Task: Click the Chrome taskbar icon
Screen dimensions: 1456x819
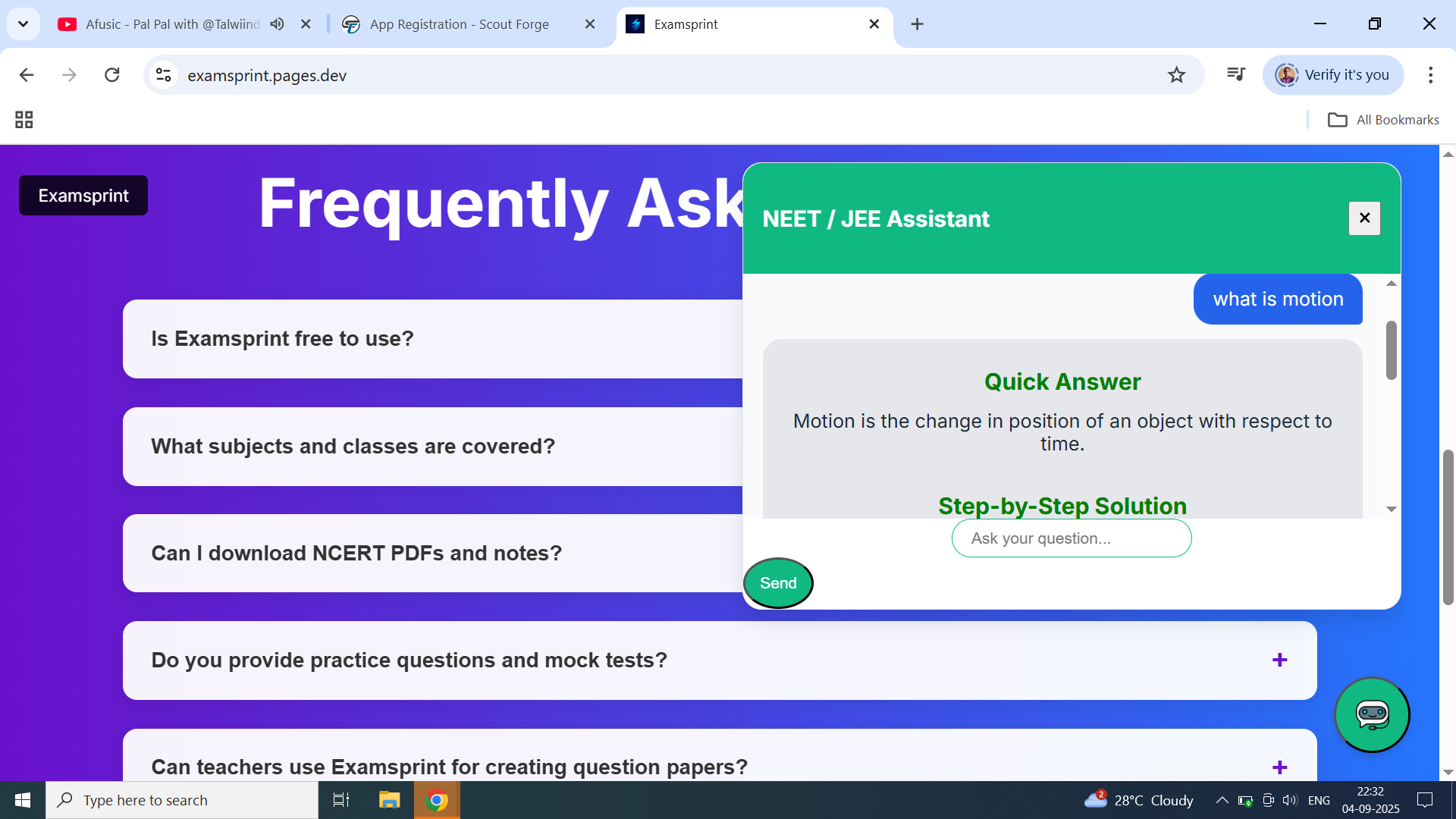Action: click(x=437, y=800)
